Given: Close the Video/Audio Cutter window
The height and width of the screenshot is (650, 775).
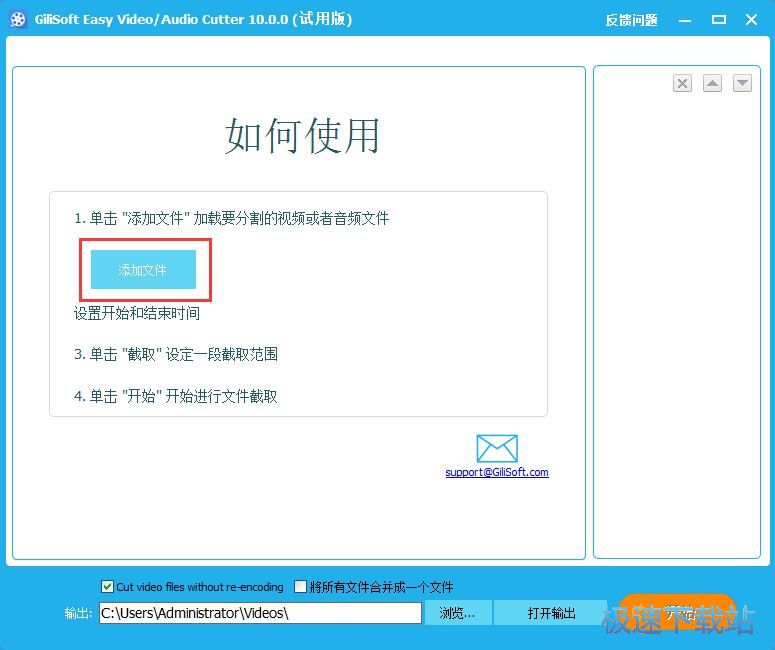Looking at the screenshot, I should coord(749,20).
